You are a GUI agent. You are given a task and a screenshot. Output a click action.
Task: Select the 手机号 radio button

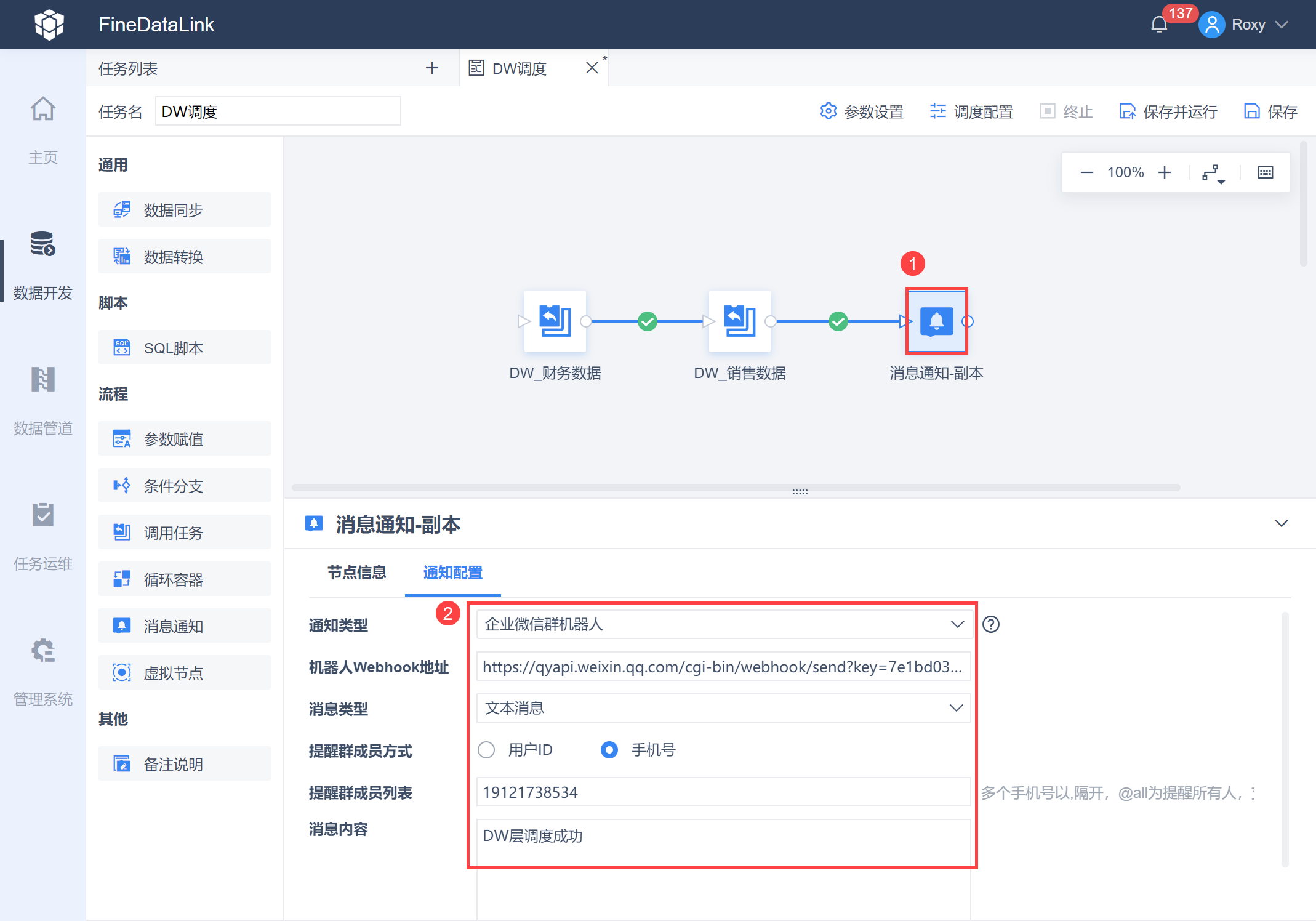(x=609, y=750)
